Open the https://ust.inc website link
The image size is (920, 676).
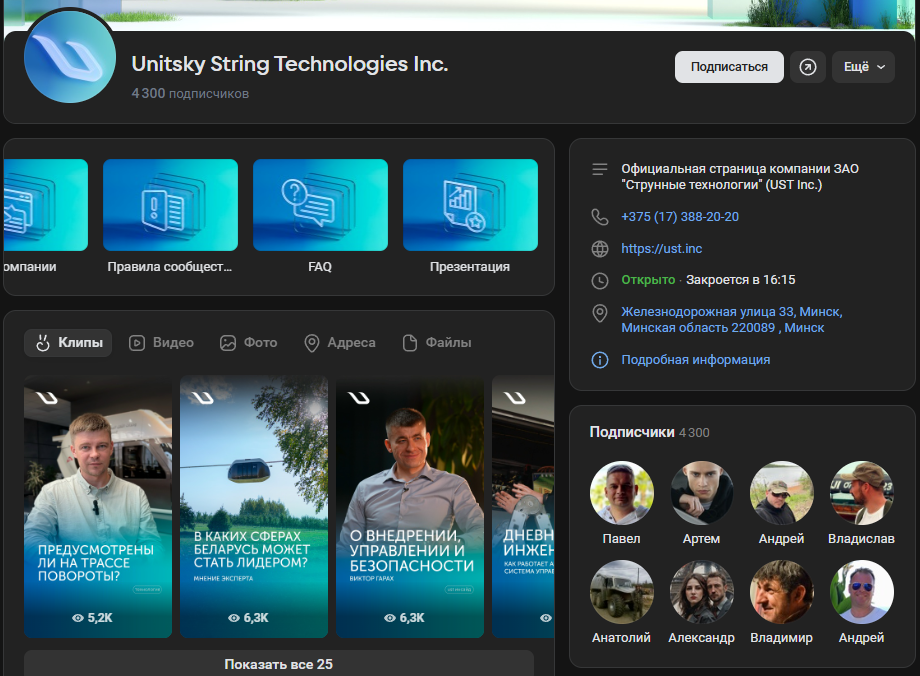point(662,249)
